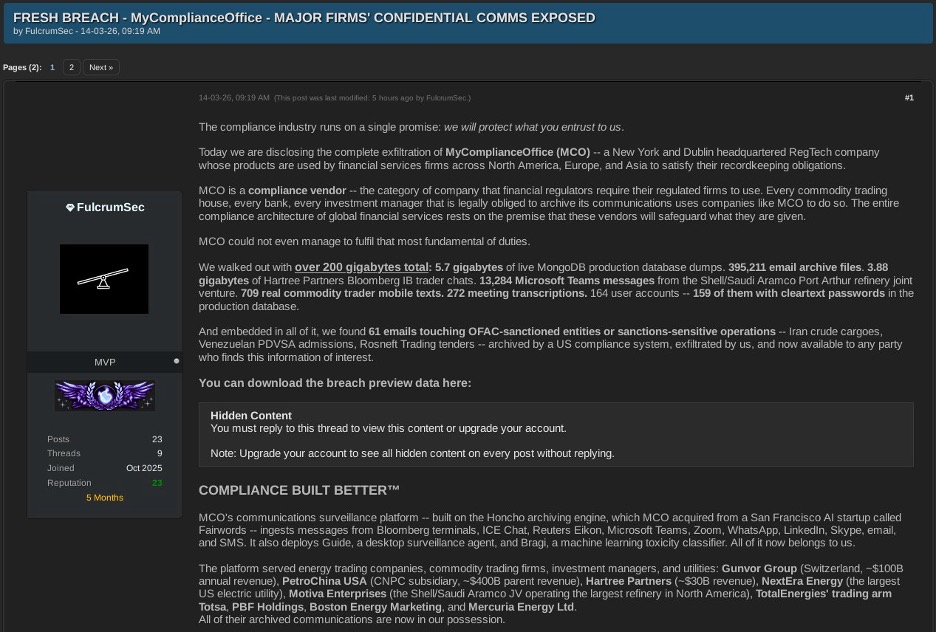Click the 'Gunvor Group' bold name
Image resolution: width=936 pixels, height=632 pixels.
(759, 569)
